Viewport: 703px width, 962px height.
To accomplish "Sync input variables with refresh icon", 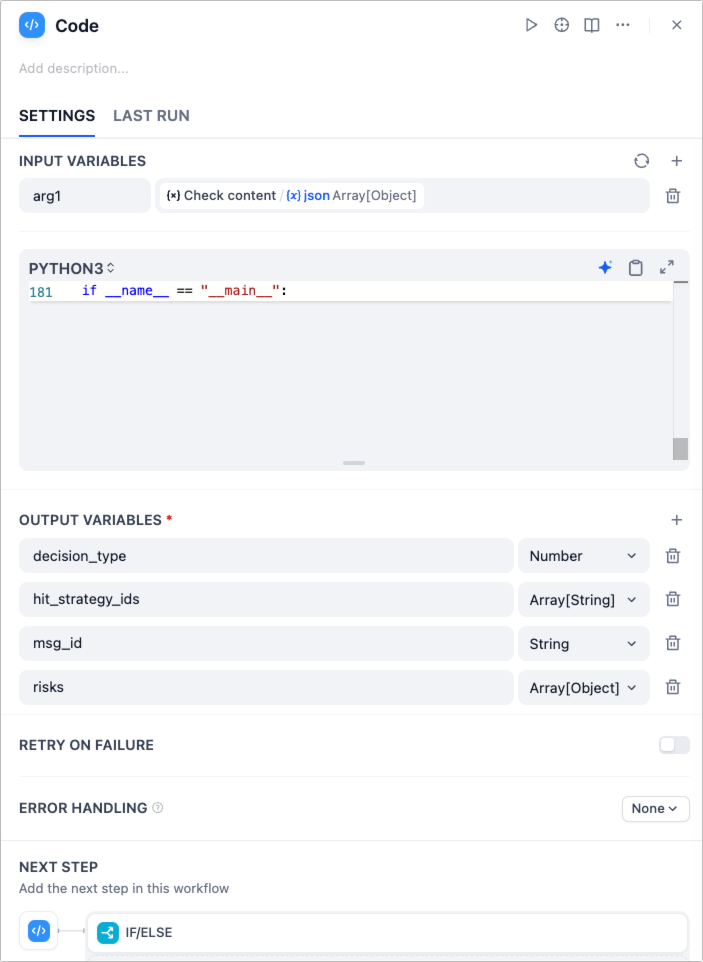I will [642, 161].
